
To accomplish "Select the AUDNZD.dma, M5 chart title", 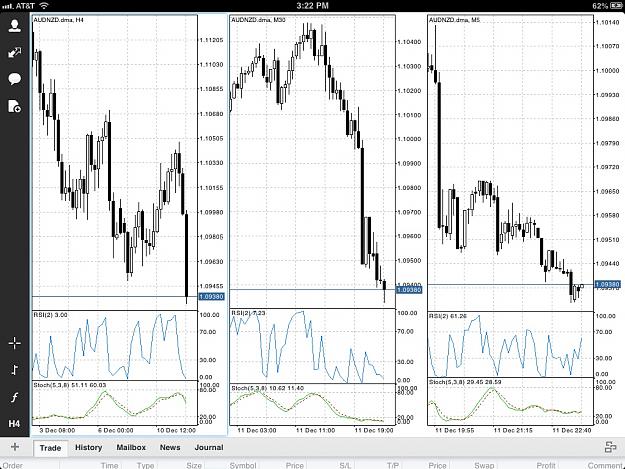I will click(x=454, y=20).
